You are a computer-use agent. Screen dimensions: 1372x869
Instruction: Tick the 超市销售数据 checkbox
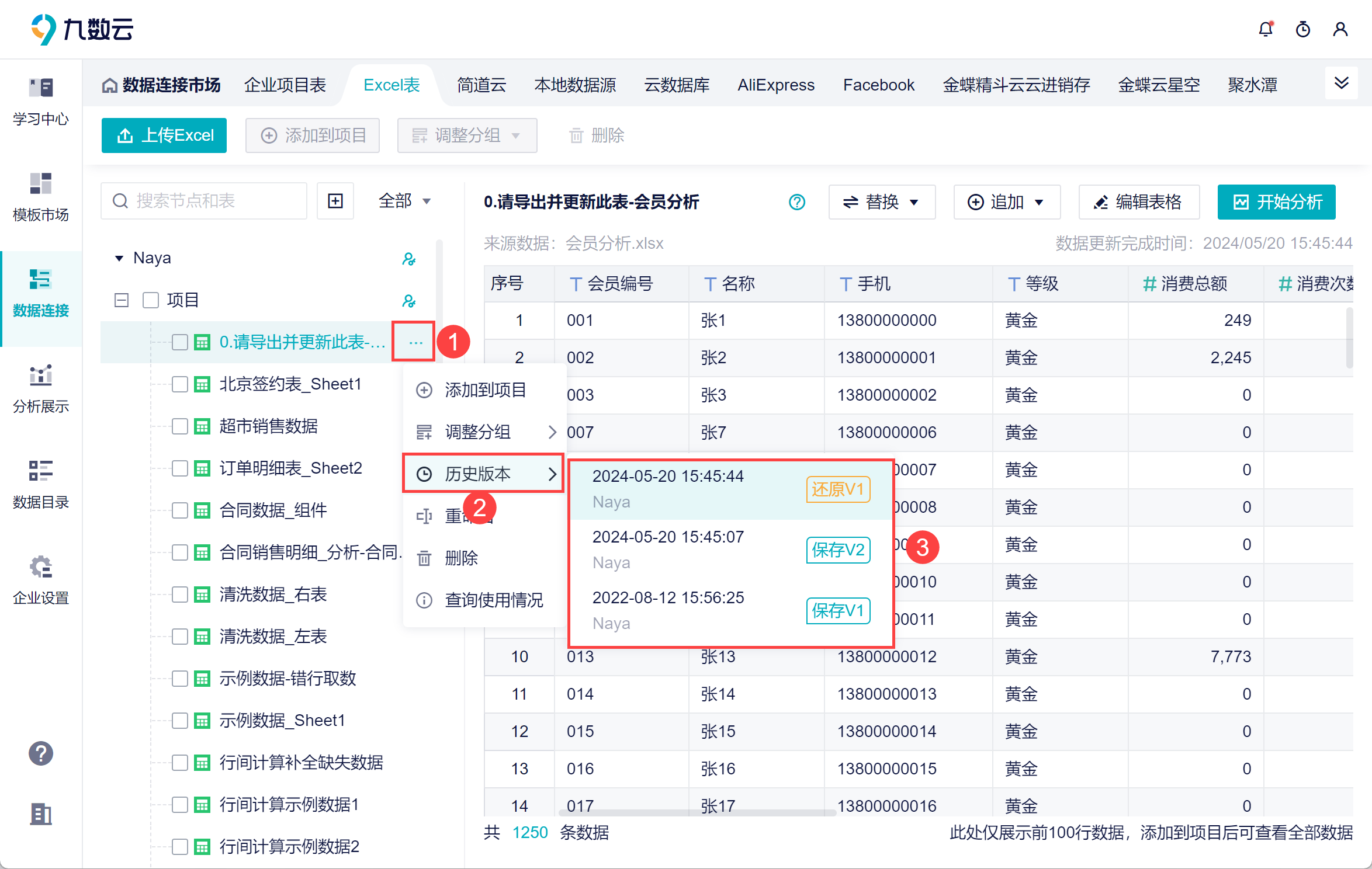click(x=180, y=426)
